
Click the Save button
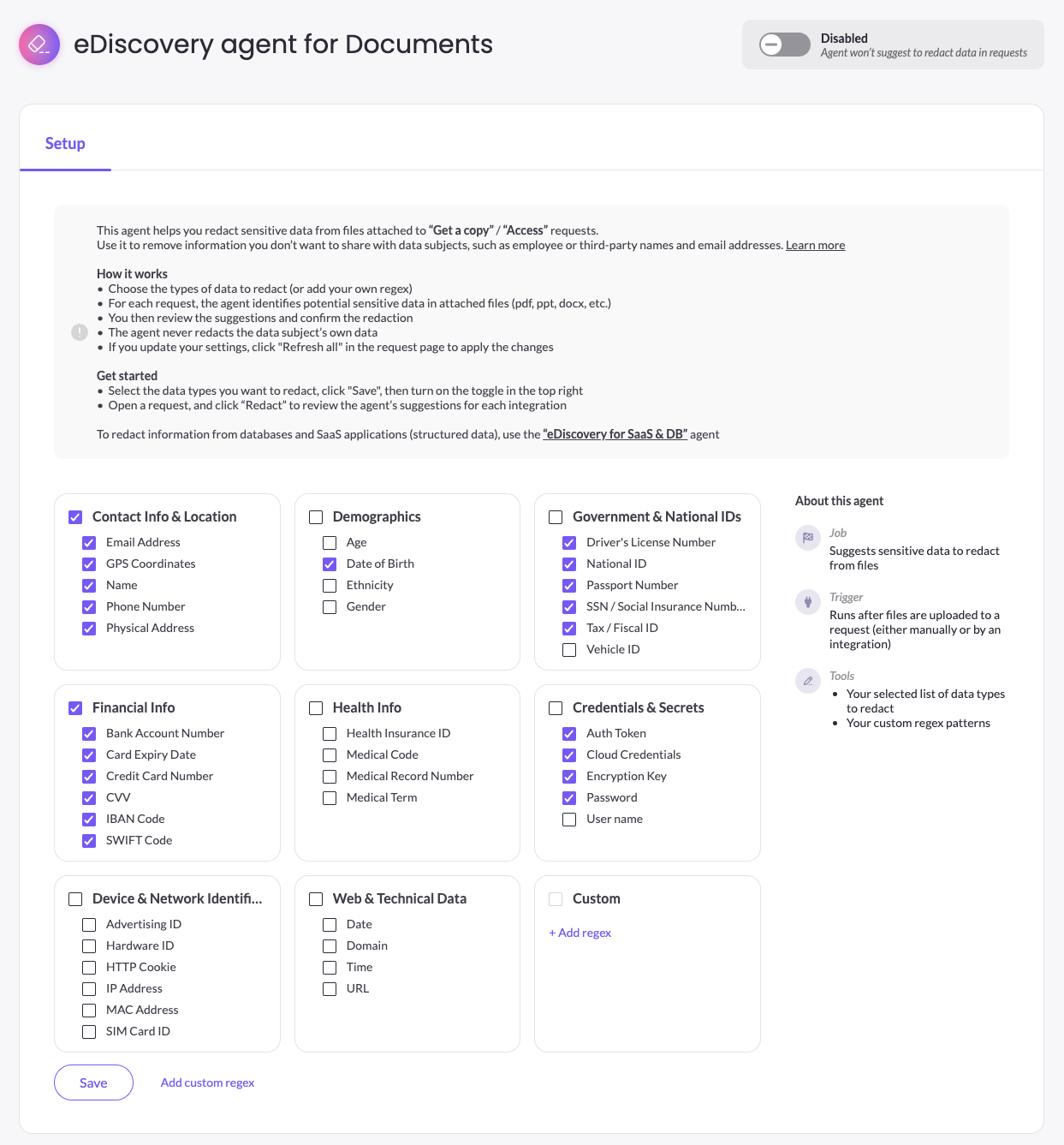pos(93,1082)
